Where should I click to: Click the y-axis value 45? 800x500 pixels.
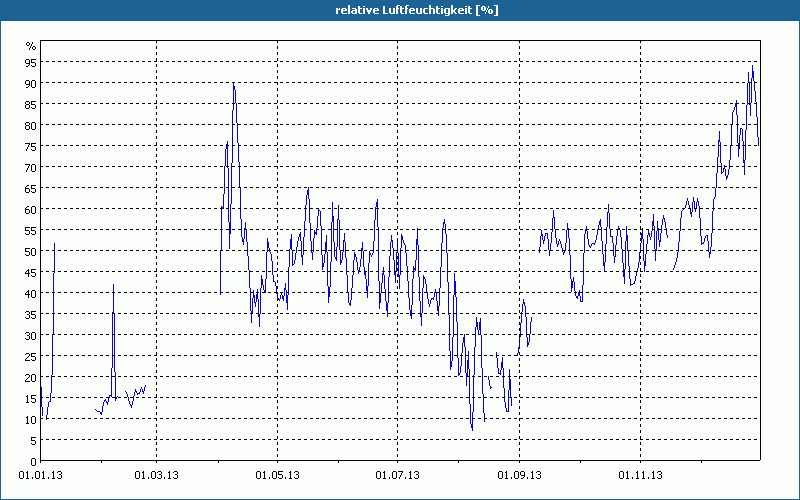(x=31, y=273)
